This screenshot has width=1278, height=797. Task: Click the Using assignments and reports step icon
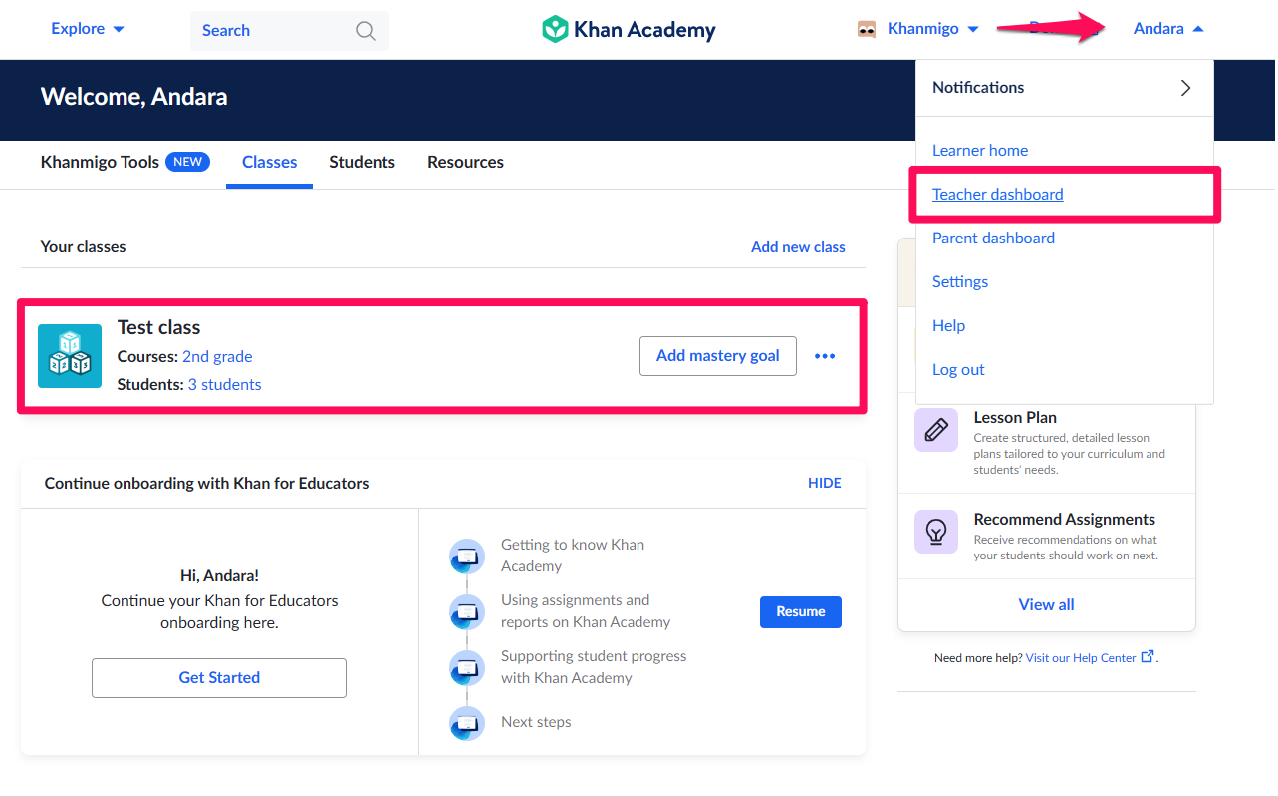click(466, 611)
